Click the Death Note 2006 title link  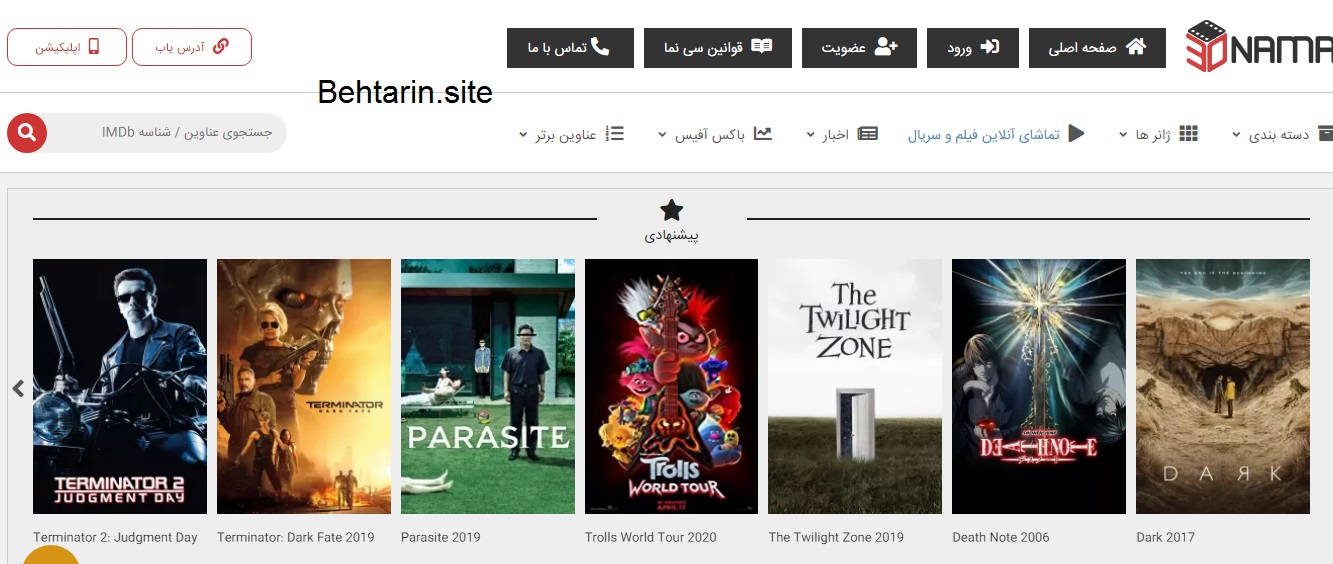1001,537
